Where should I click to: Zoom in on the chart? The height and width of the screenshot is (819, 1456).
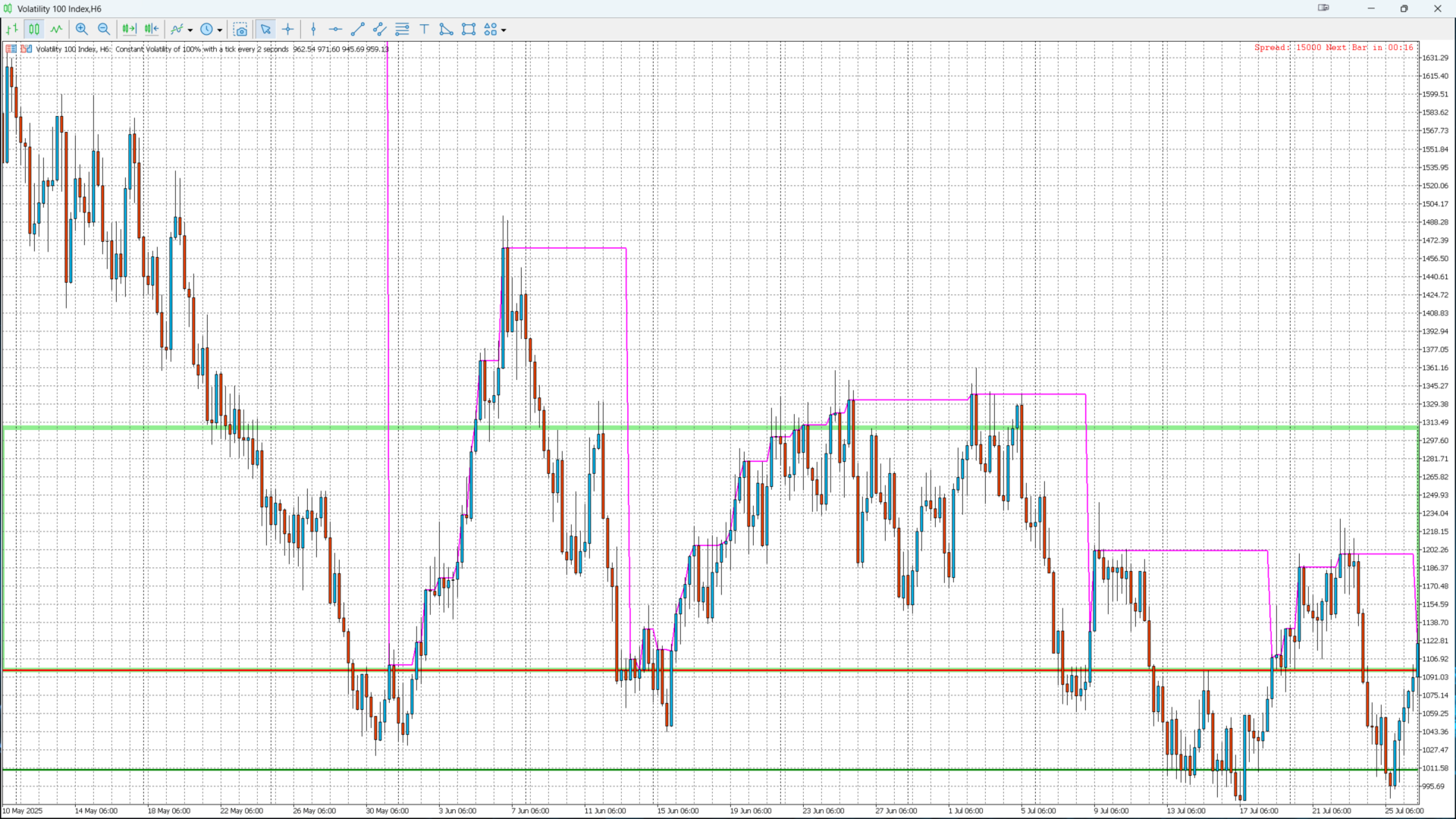click(x=82, y=30)
